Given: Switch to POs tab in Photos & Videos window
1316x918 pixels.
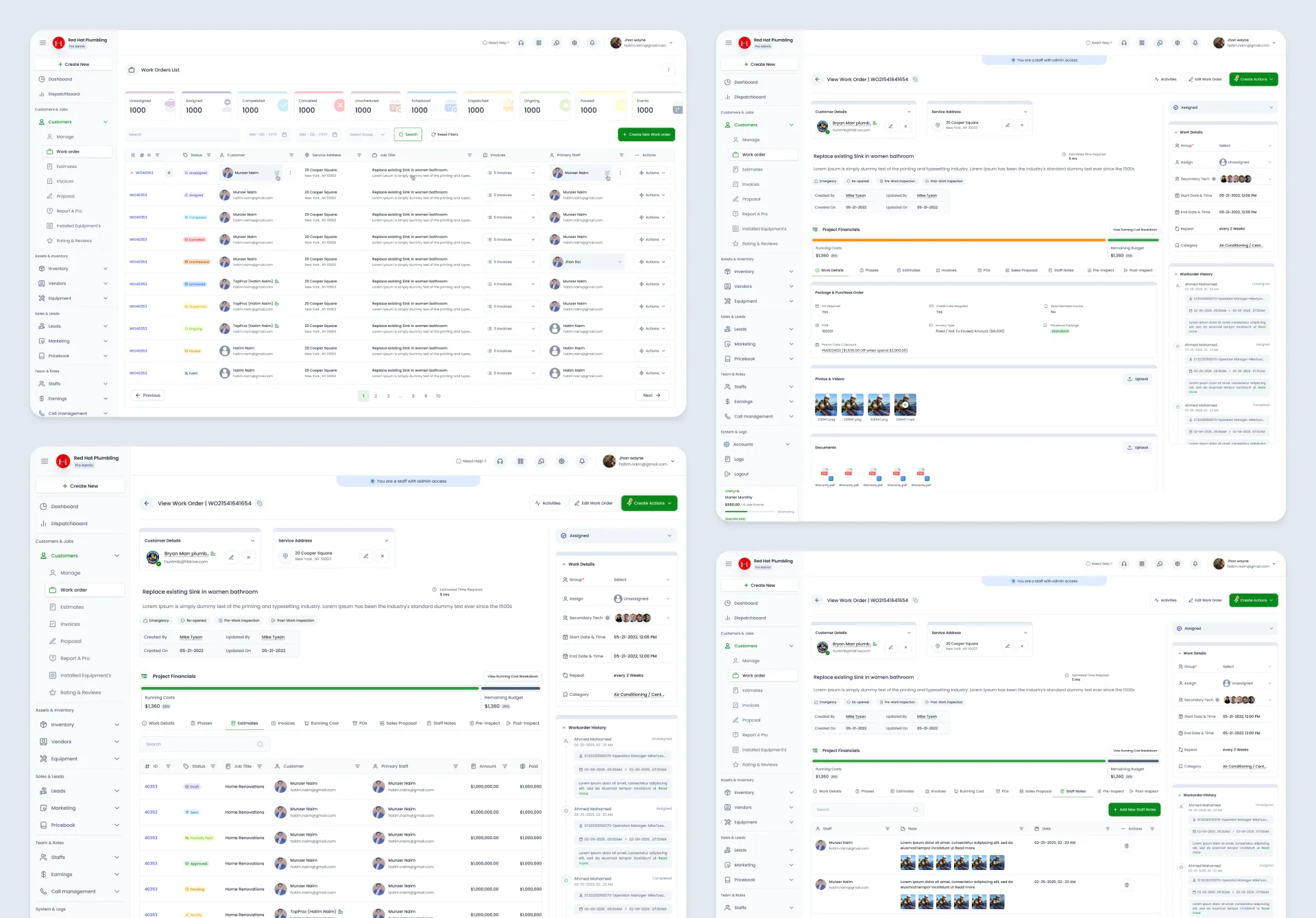Looking at the screenshot, I should [984, 270].
